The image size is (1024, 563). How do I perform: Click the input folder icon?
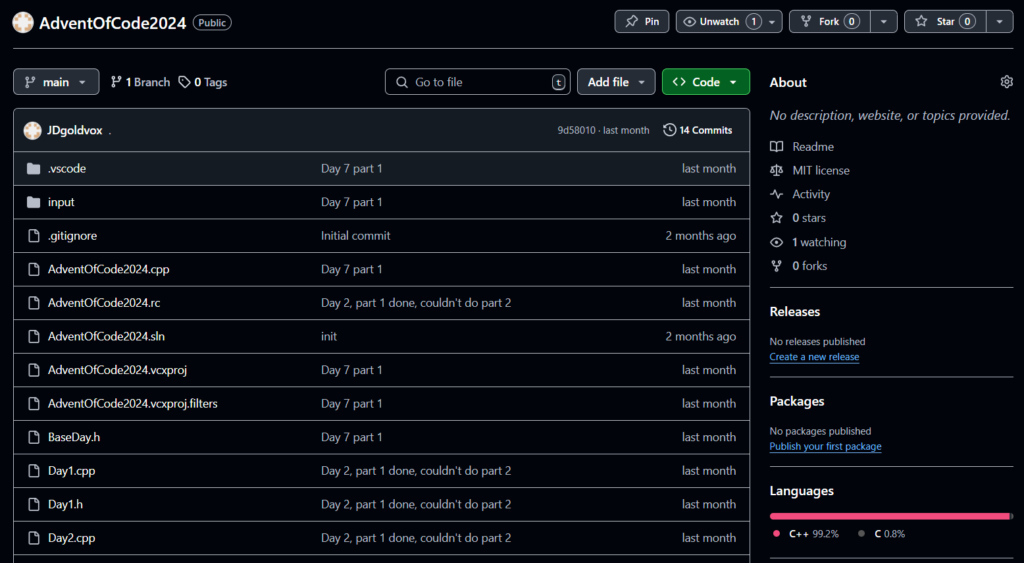(33, 202)
